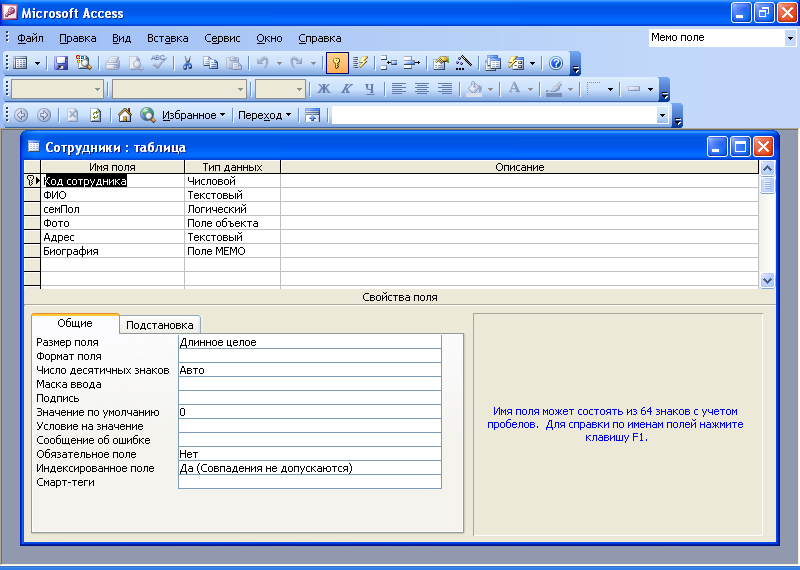Image resolution: width=800 pixels, height=570 pixels.
Task: Toggle underline formatting (Ч)
Action: [370, 89]
